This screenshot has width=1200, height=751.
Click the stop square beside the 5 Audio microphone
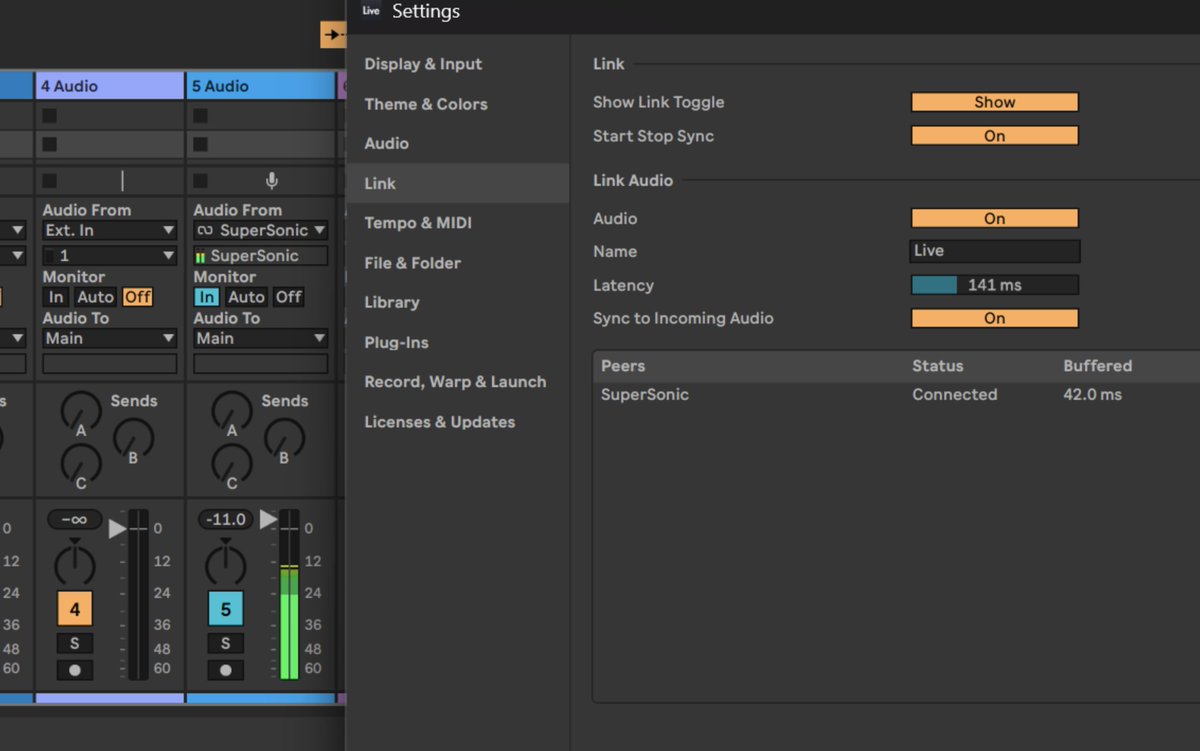coord(200,181)
